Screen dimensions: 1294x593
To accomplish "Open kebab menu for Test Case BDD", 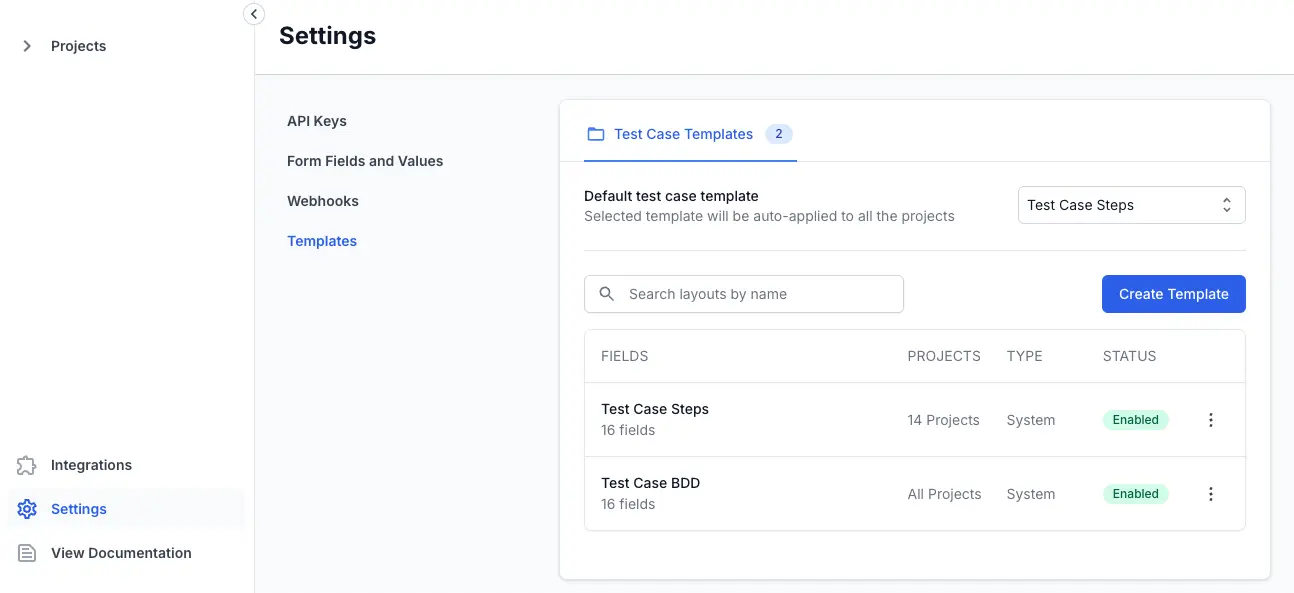I will point(1210,494).
